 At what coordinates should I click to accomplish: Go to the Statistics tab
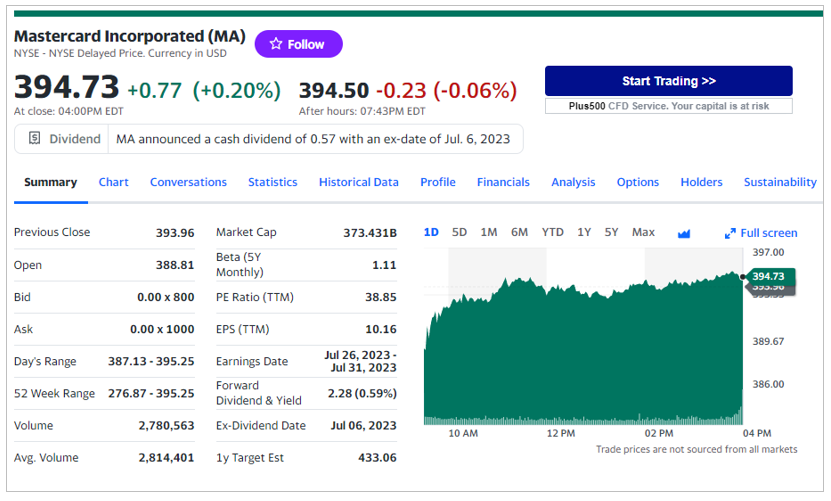click(x=272, y=182)
